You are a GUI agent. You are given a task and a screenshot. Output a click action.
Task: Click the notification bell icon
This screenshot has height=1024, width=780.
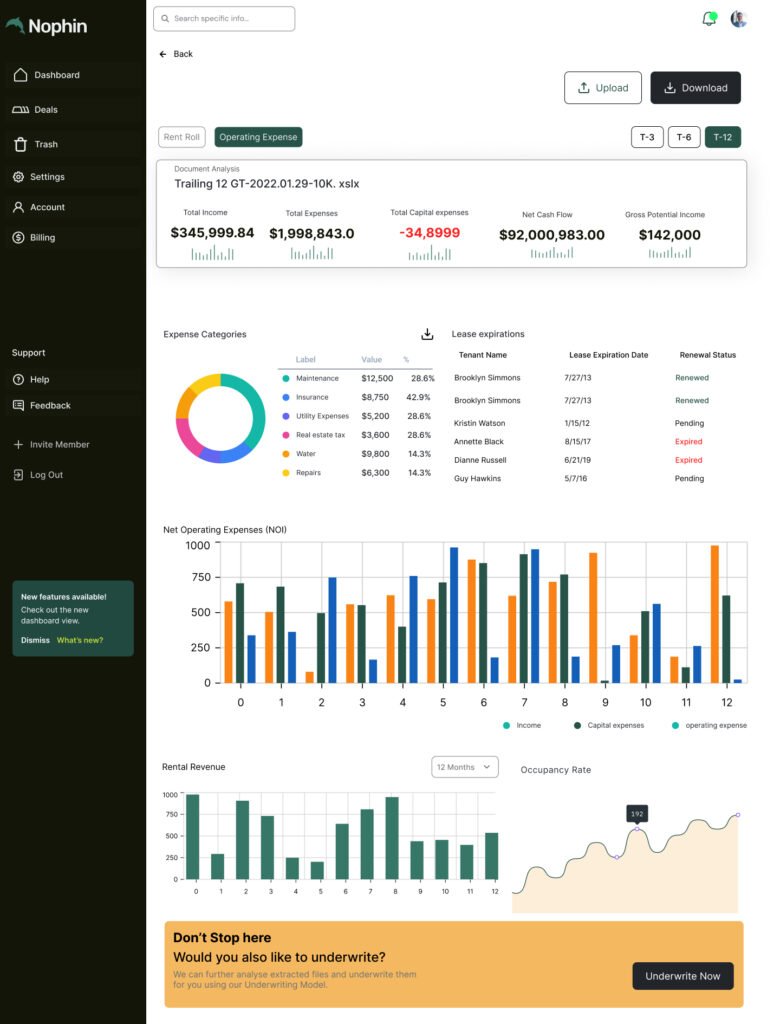pyautogui.click(x=709, y=19)
